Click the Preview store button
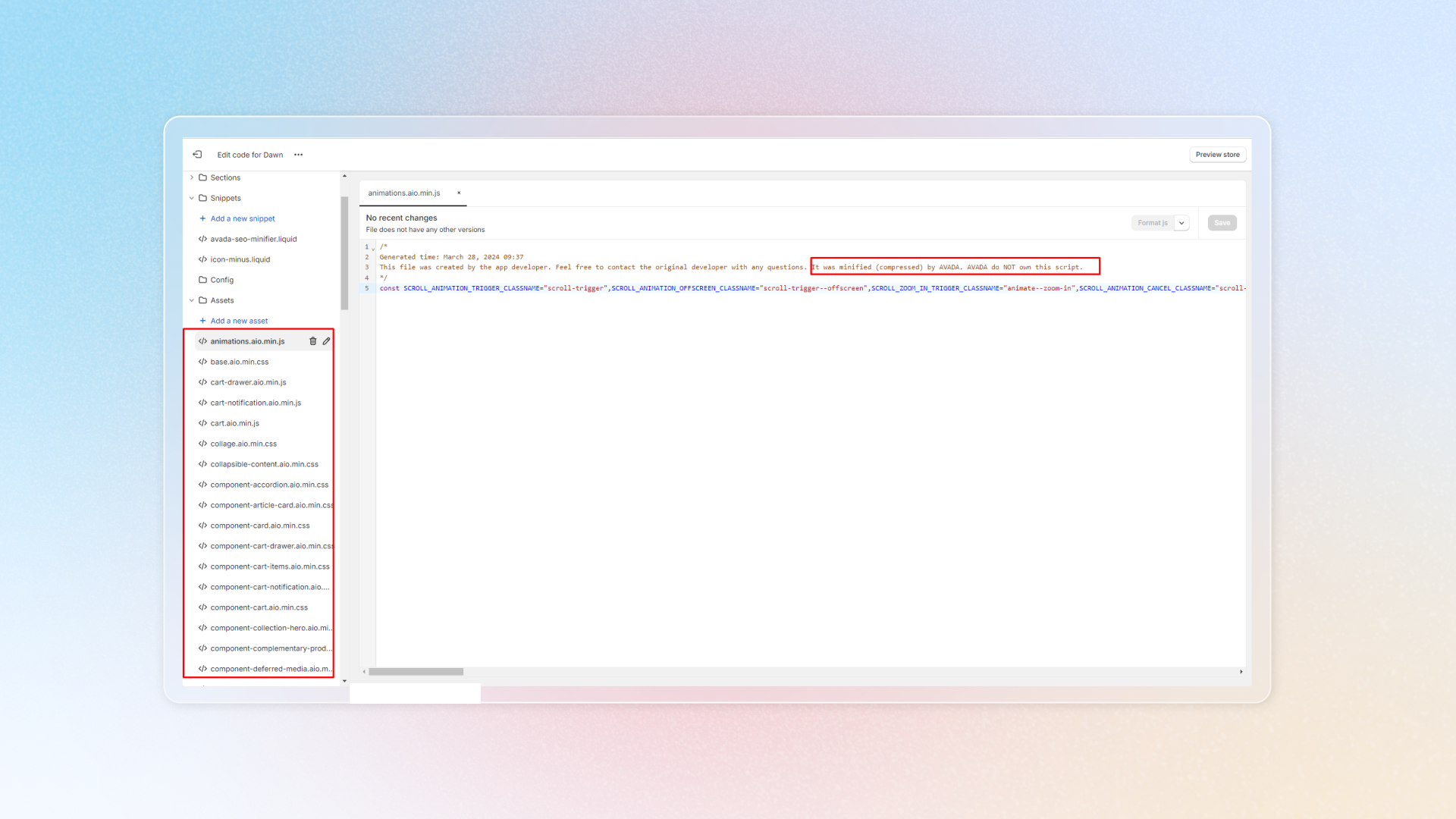Image resolution: width=1456 pixels, height=819 pixels. (x=1217, y=155)
